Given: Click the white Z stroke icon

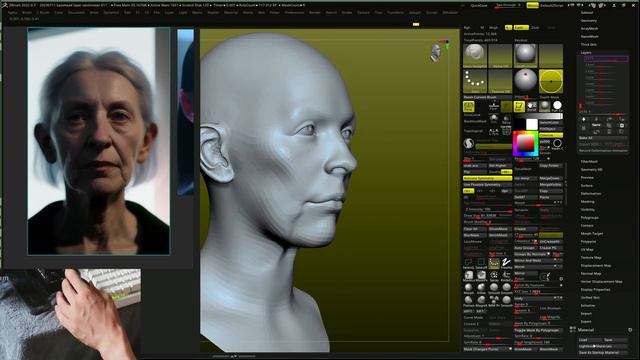Looking at the screenshot, I should point(507,263).
